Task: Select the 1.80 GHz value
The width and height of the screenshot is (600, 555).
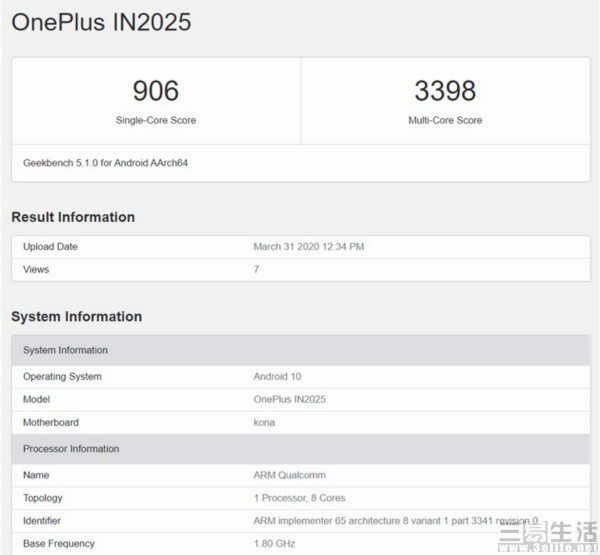Action: point(274,544)
